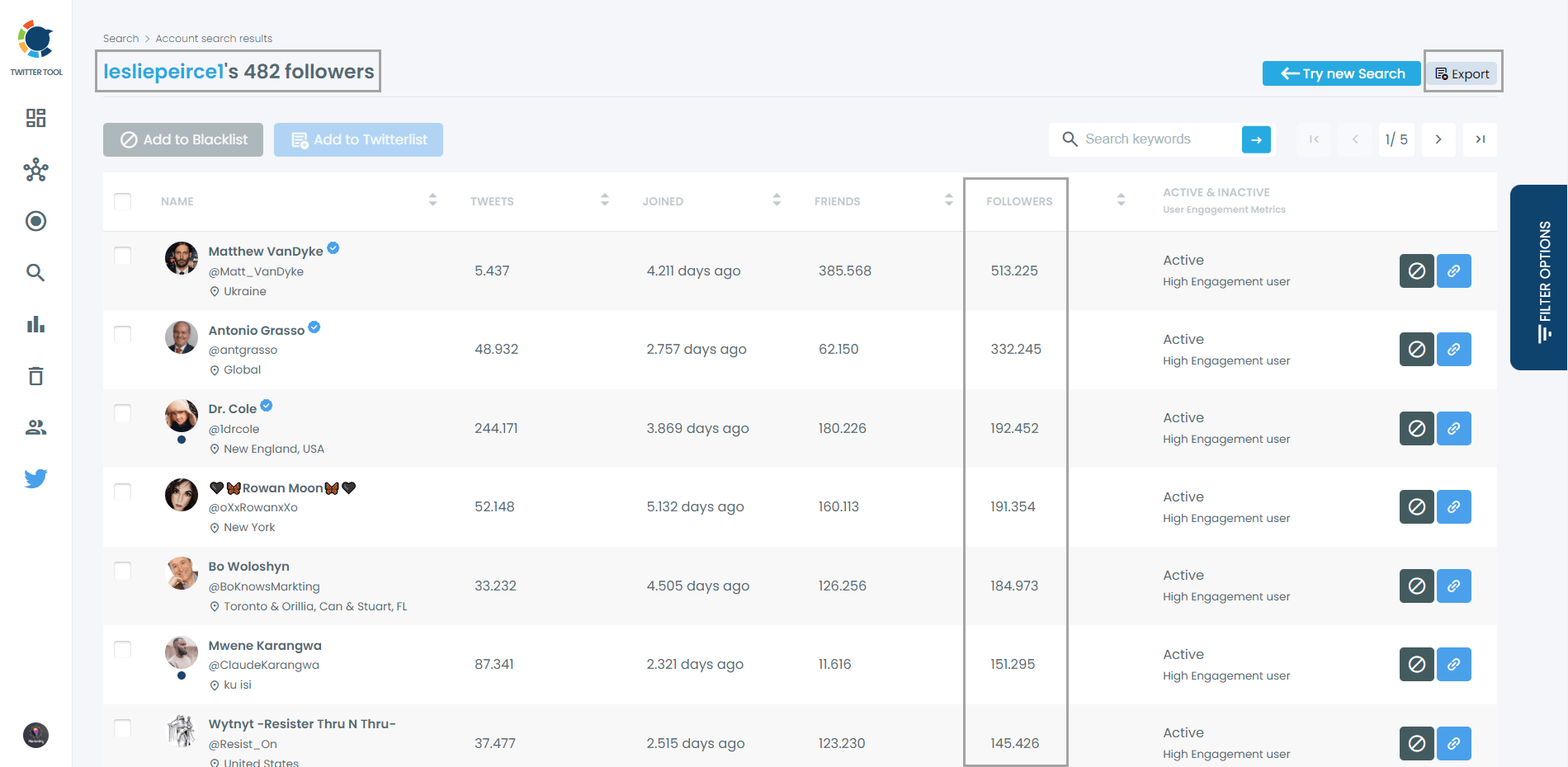The width and height of the screenshot is (1568, 767).
Task: Blacklist Rowan Moon using row block icon
Action: pyautogui.click(x=1417, y=506)
